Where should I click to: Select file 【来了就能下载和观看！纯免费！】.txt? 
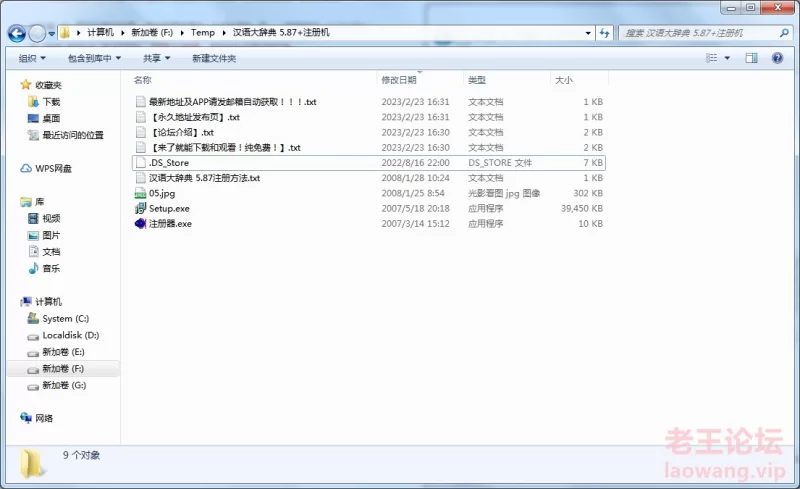(224, 148)
